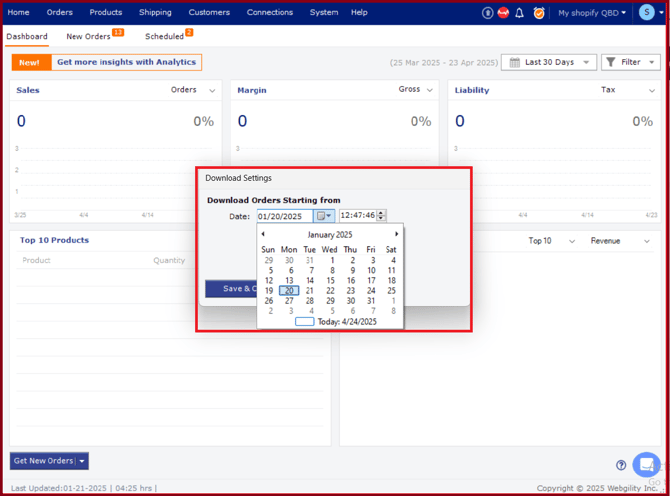Expand the Last 30 Days date range
This screenshot has width=670, height=496.
coord(547,62)
